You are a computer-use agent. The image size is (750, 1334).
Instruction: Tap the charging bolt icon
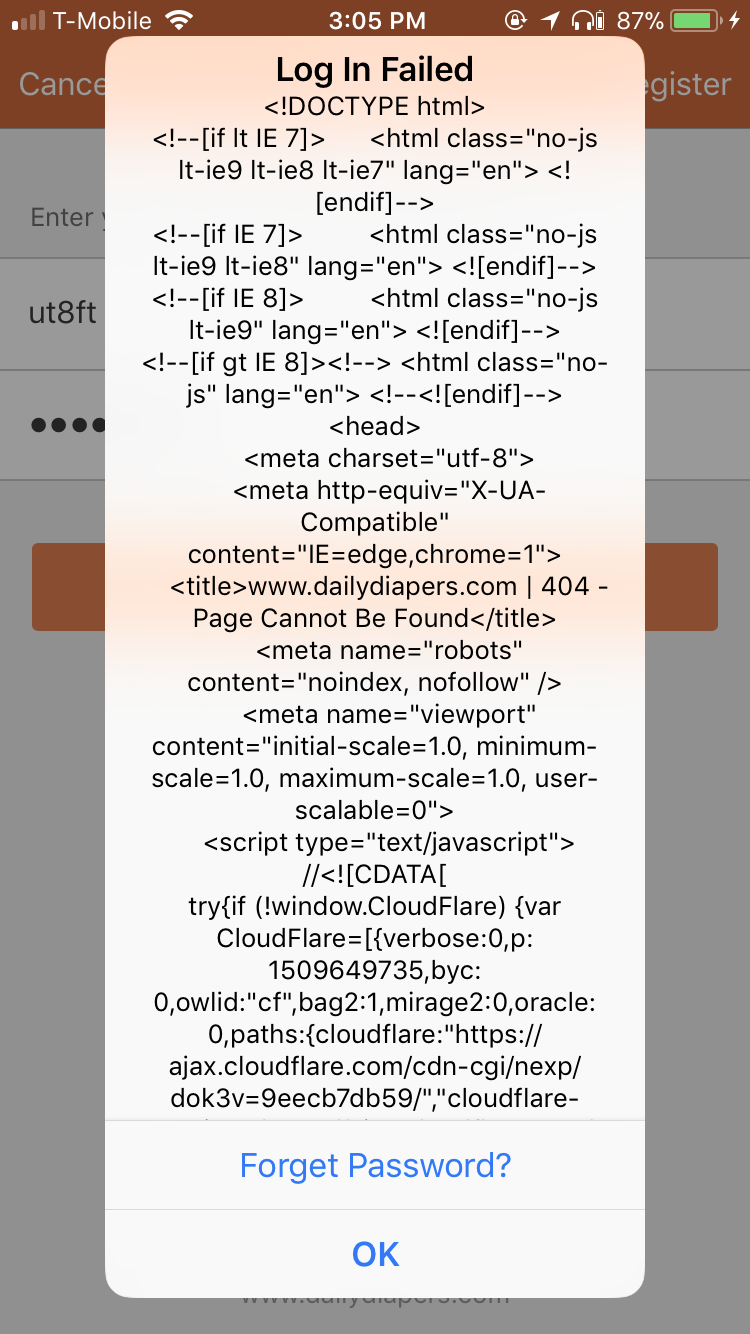735,20
